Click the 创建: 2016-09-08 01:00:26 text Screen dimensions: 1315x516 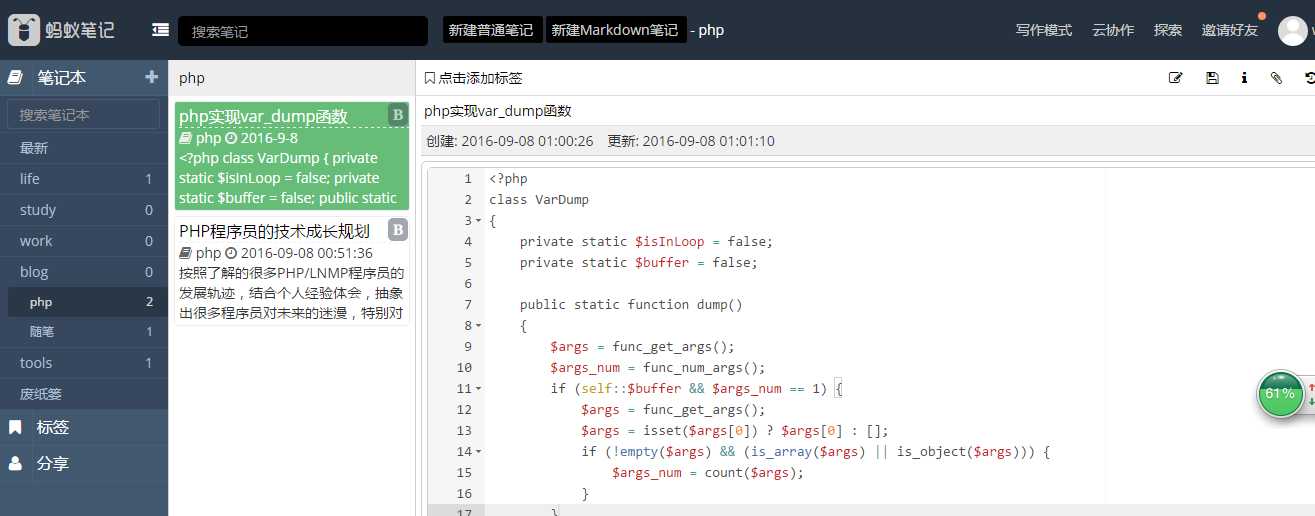click(x=510, y=141)
